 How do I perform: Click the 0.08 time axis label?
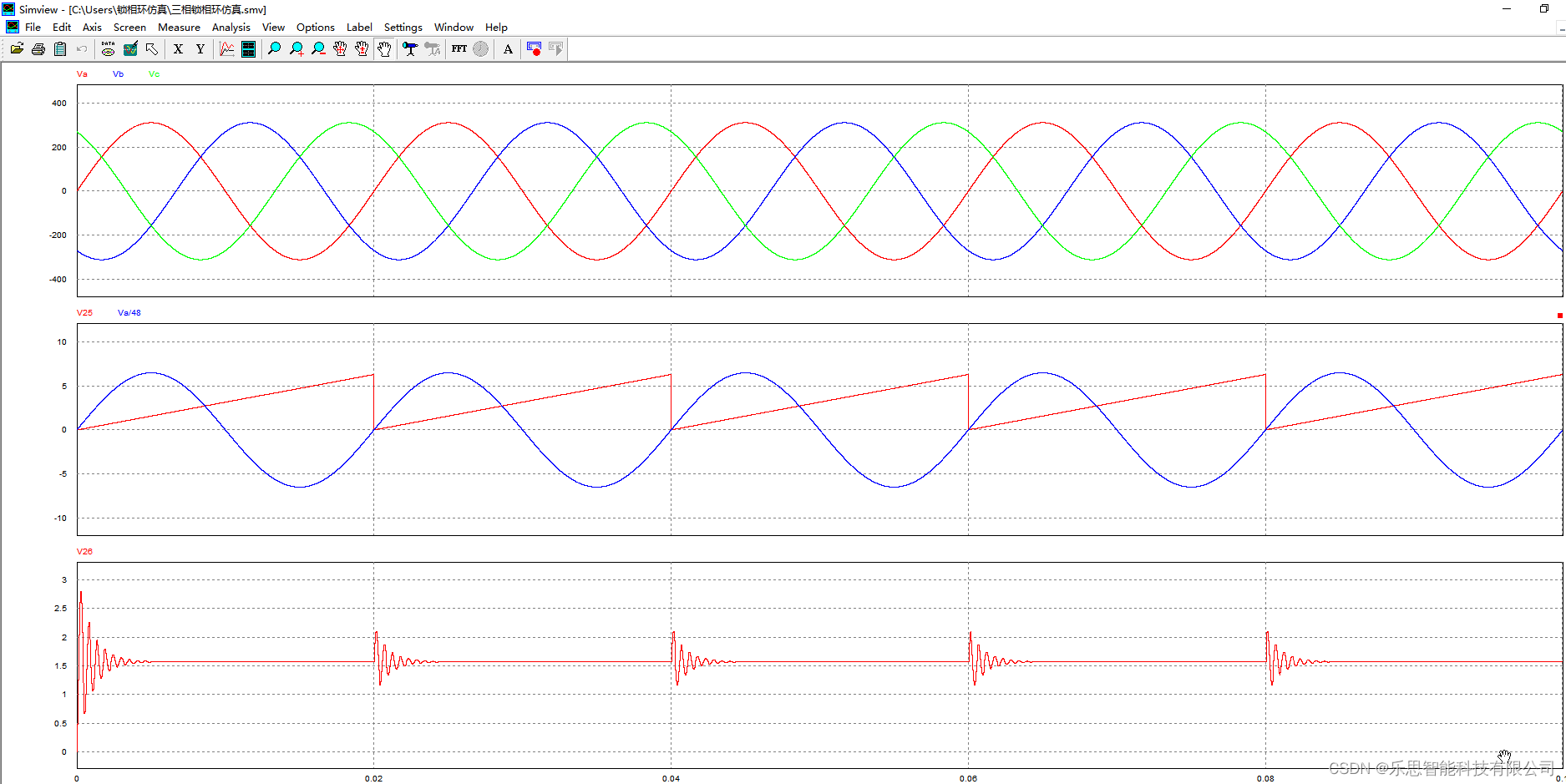point(1265,779)
